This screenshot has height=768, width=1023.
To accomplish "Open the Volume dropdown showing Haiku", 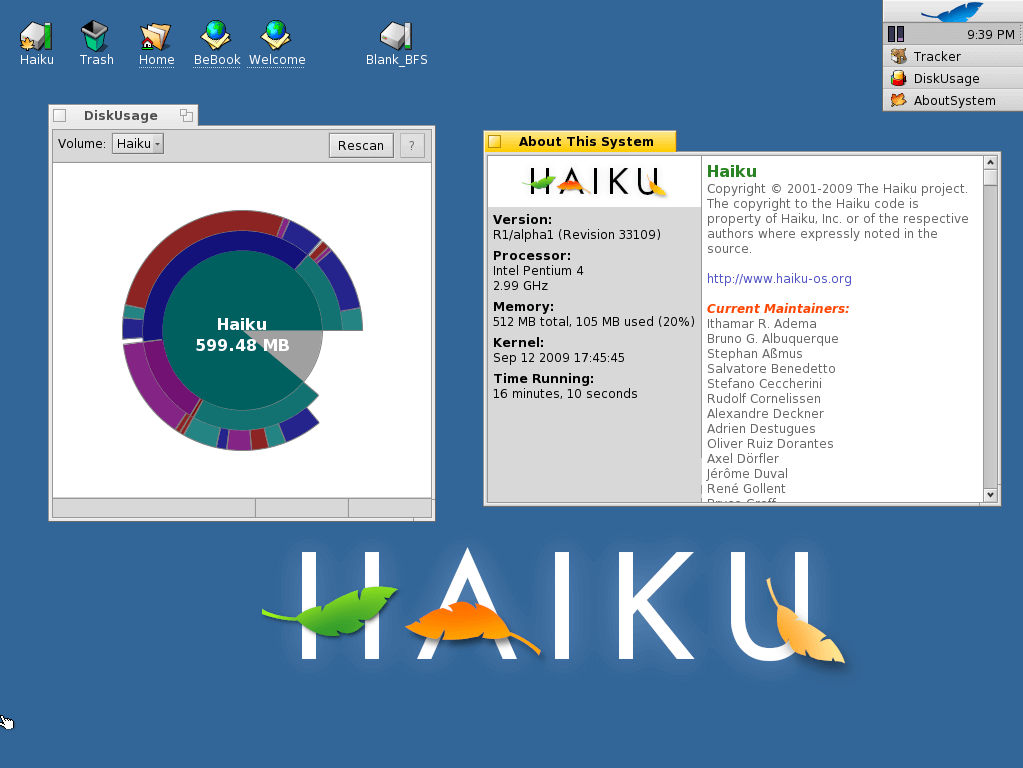I will pyautogui.click(x=138, y=144).
